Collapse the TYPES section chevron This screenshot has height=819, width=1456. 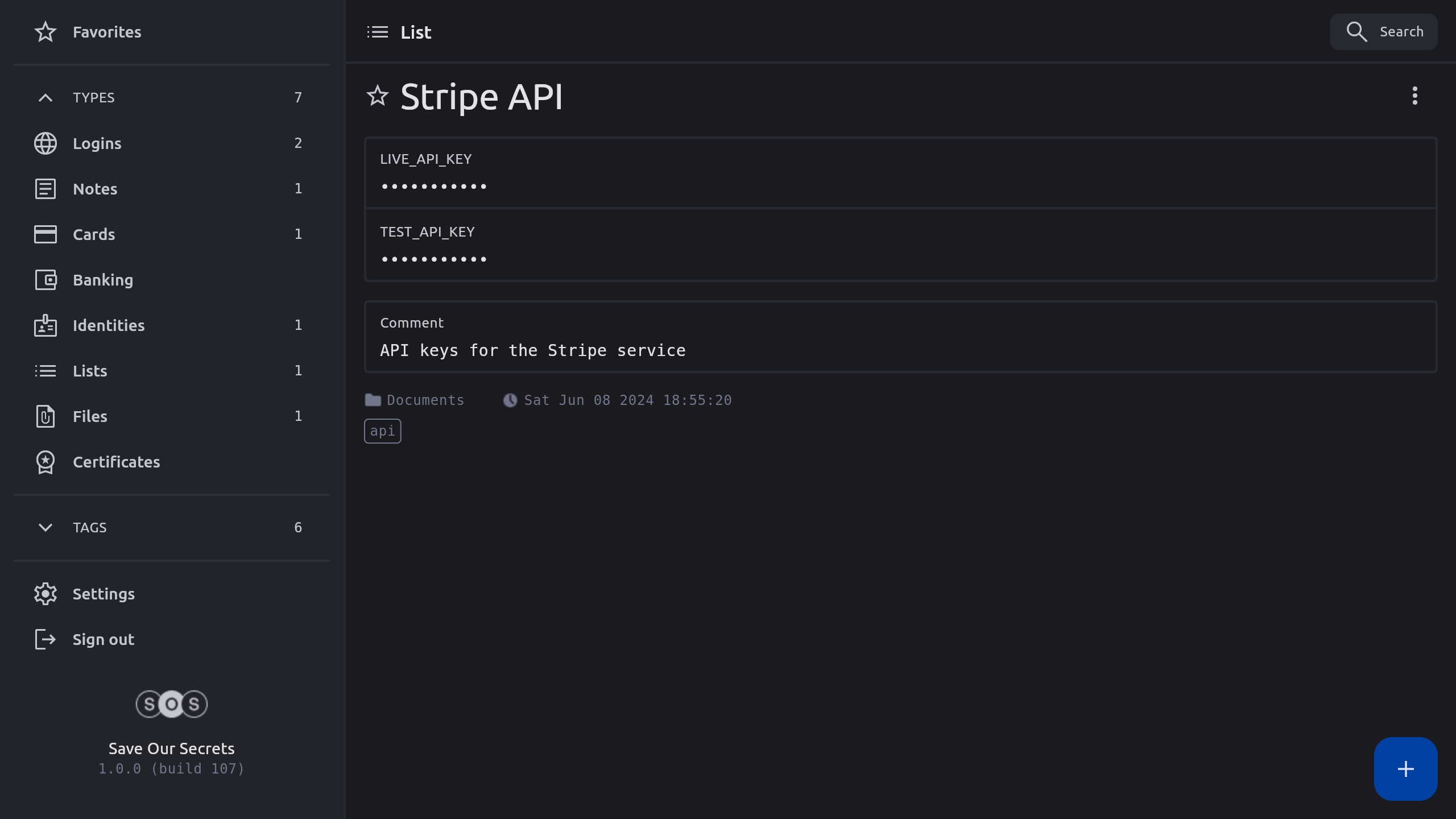click(x=45, y=98)
